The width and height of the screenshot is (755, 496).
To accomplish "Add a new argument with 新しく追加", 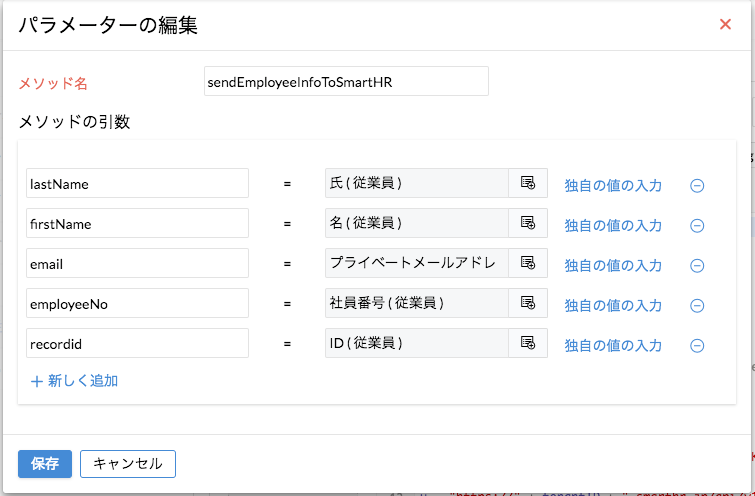I will point(74,381).
